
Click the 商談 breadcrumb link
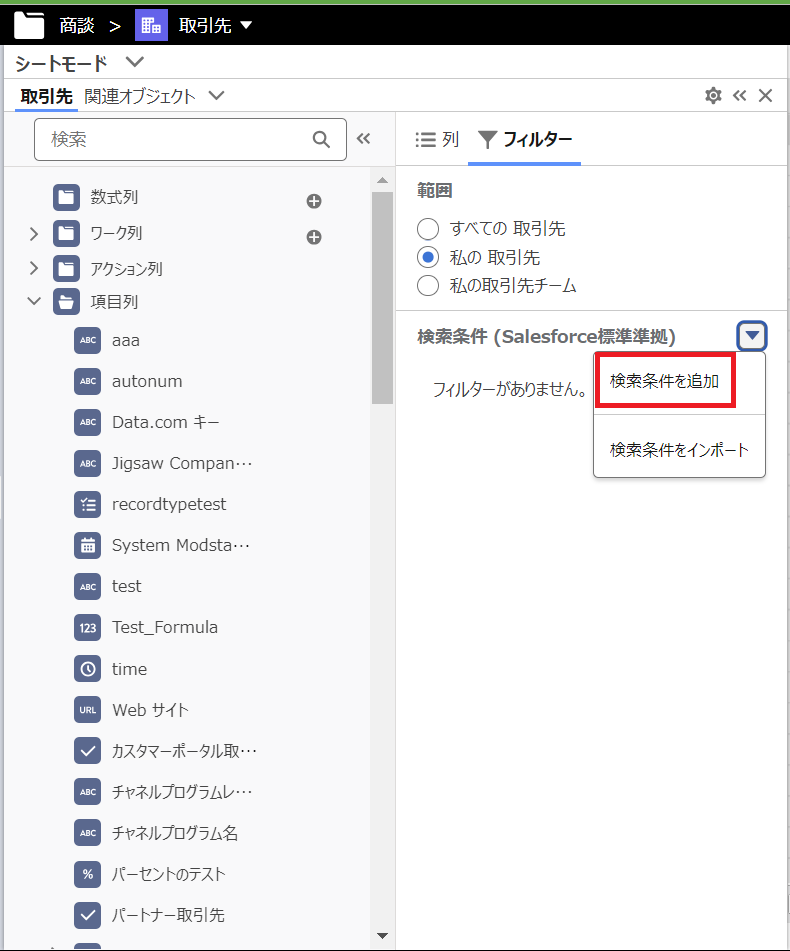tap(77, 25)
